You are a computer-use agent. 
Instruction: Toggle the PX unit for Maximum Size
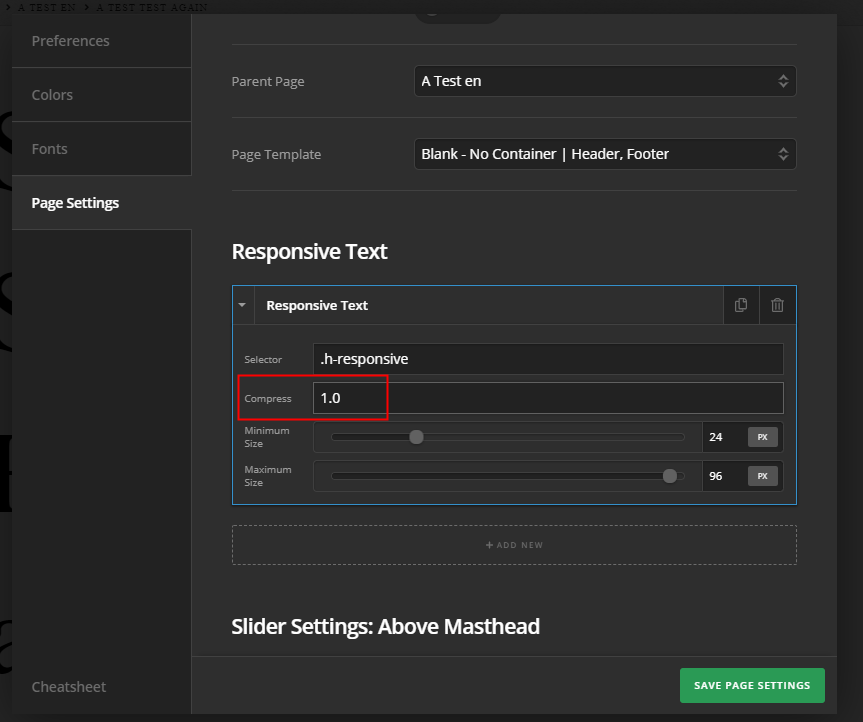coord(762,476)
